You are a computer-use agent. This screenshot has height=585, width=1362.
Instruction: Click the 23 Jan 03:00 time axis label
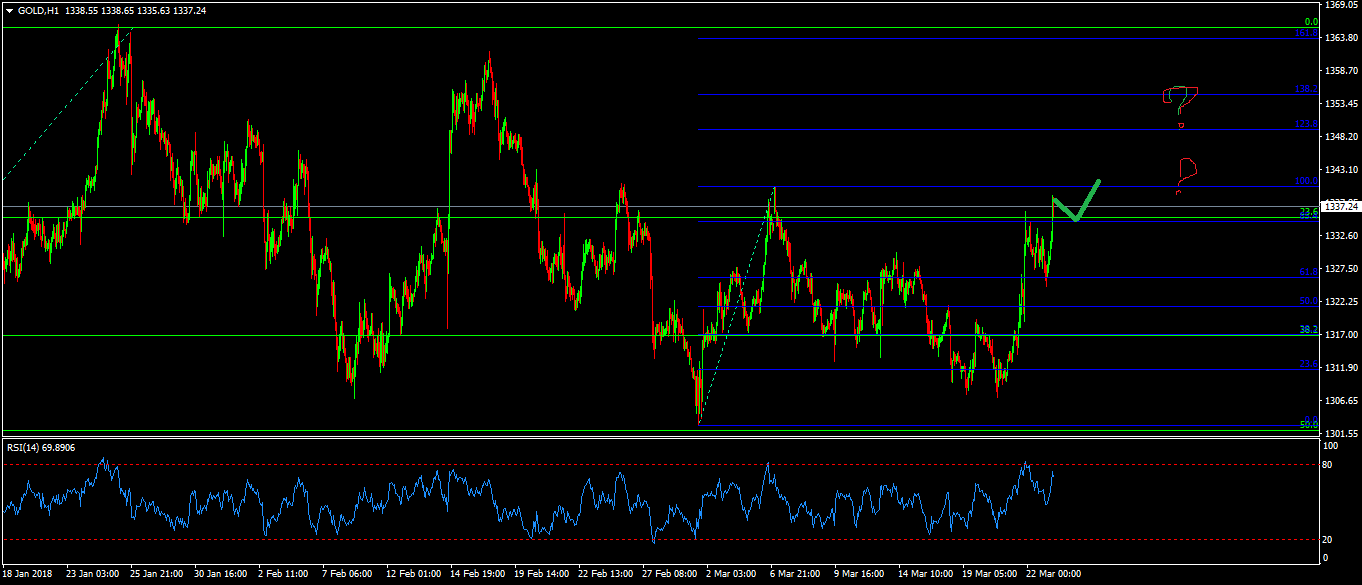pyautogui.click(x=92, y=574)
